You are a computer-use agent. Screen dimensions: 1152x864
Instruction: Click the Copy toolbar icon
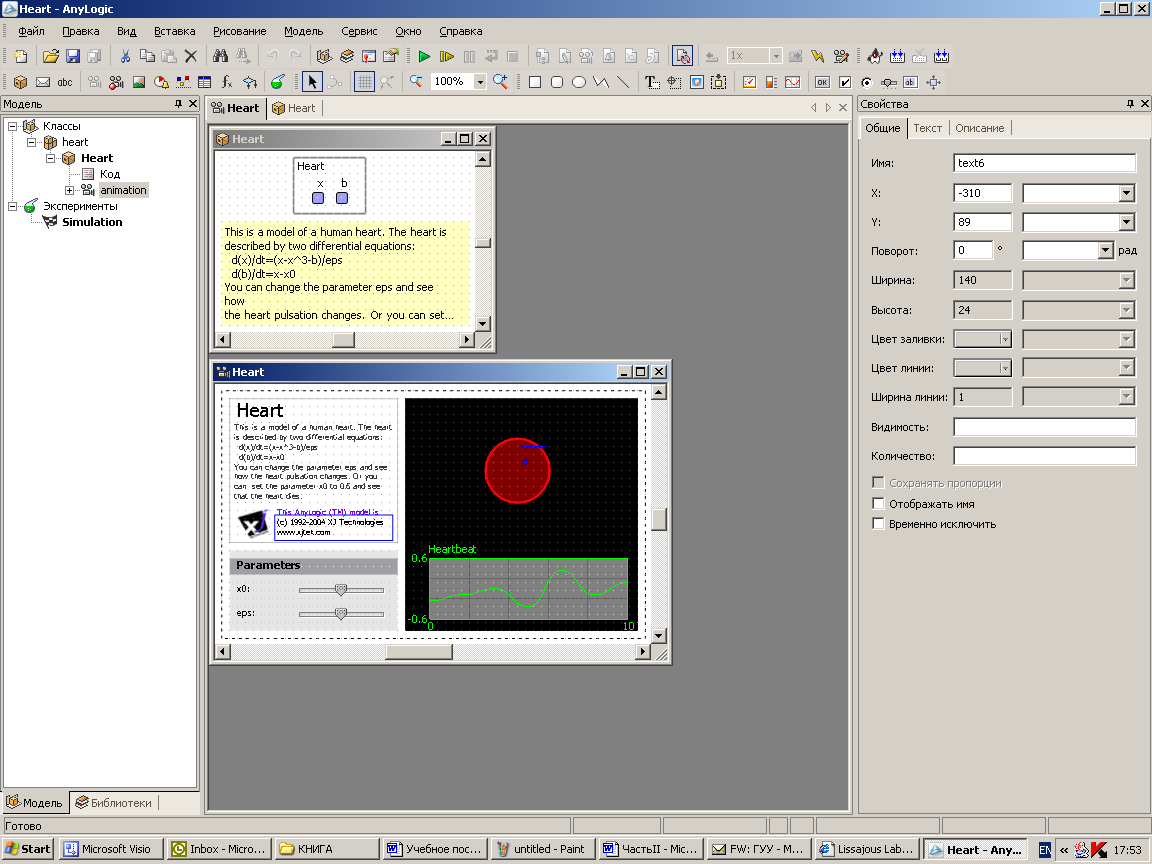click(x=147, y=56)
